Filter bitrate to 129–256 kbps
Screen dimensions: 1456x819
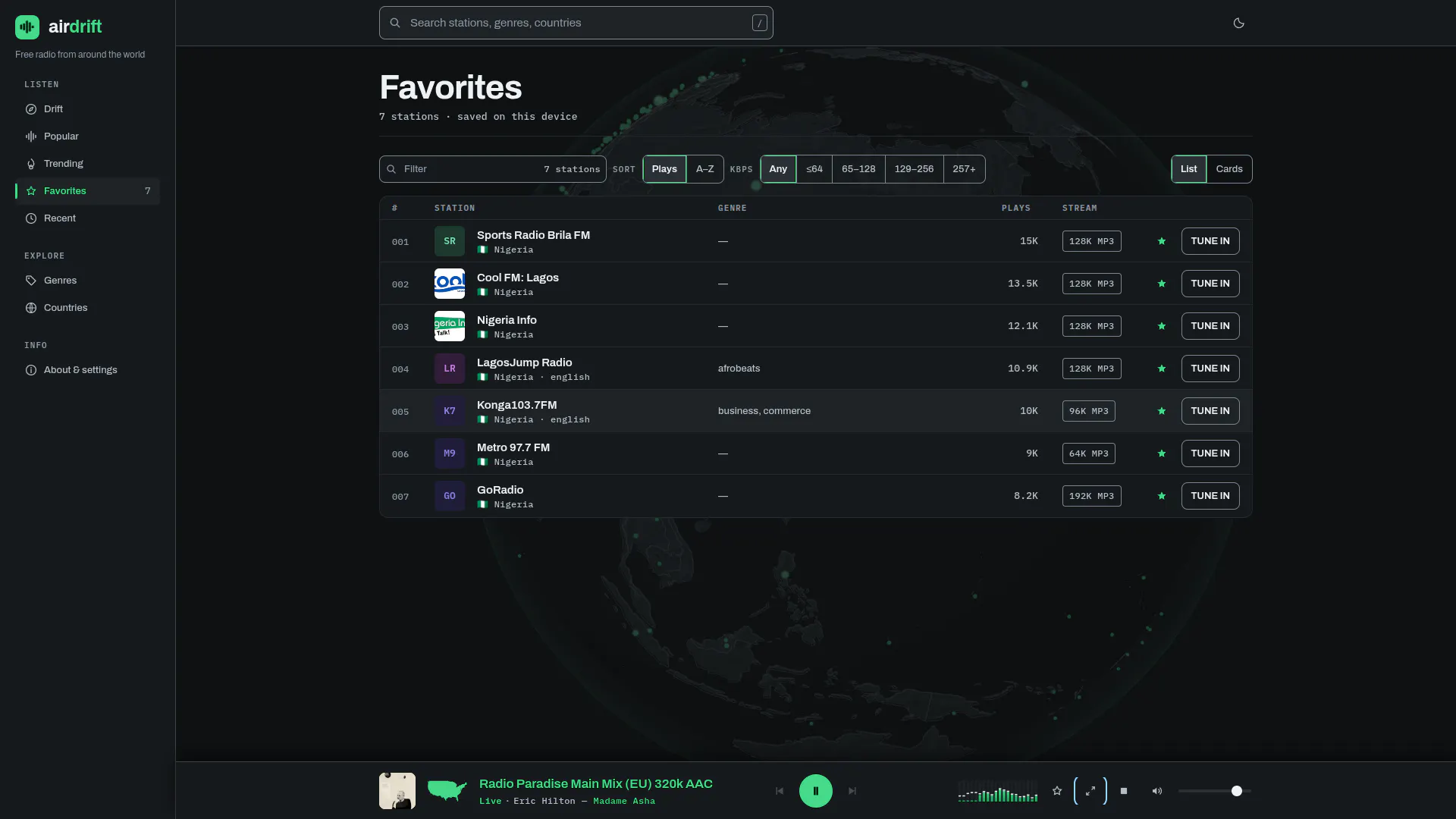pos(914,169)
